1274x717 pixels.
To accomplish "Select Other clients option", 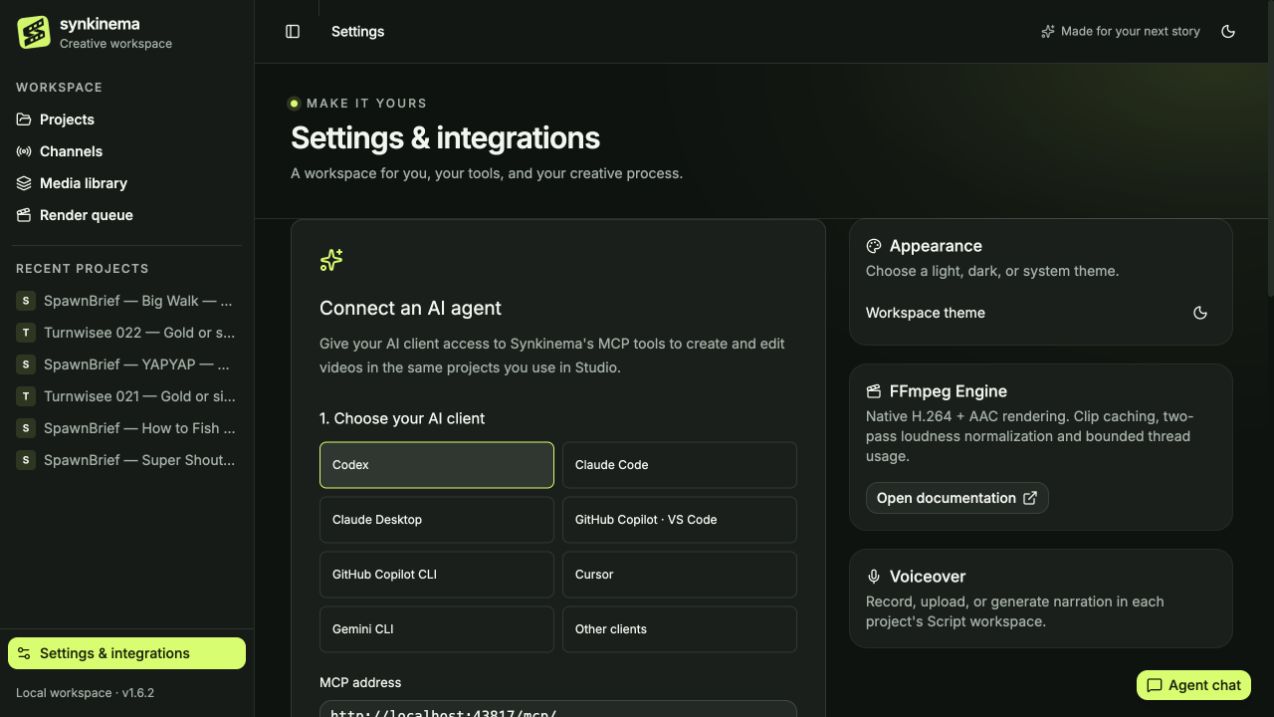I will coord(679,630).
